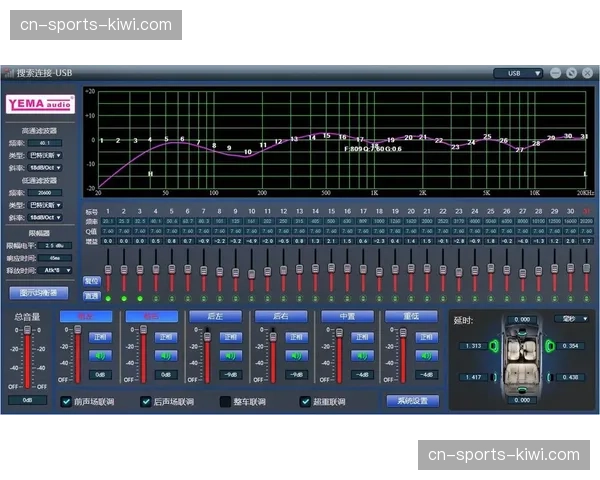
Task: Click the green indicator under EQ band 1
Action: [x=107, y=297]
